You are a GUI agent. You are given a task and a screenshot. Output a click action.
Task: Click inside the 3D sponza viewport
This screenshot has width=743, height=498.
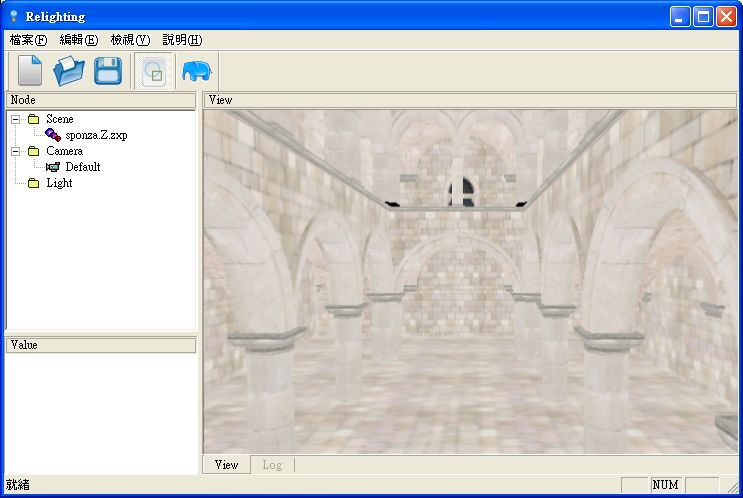(x=471, y=282)
